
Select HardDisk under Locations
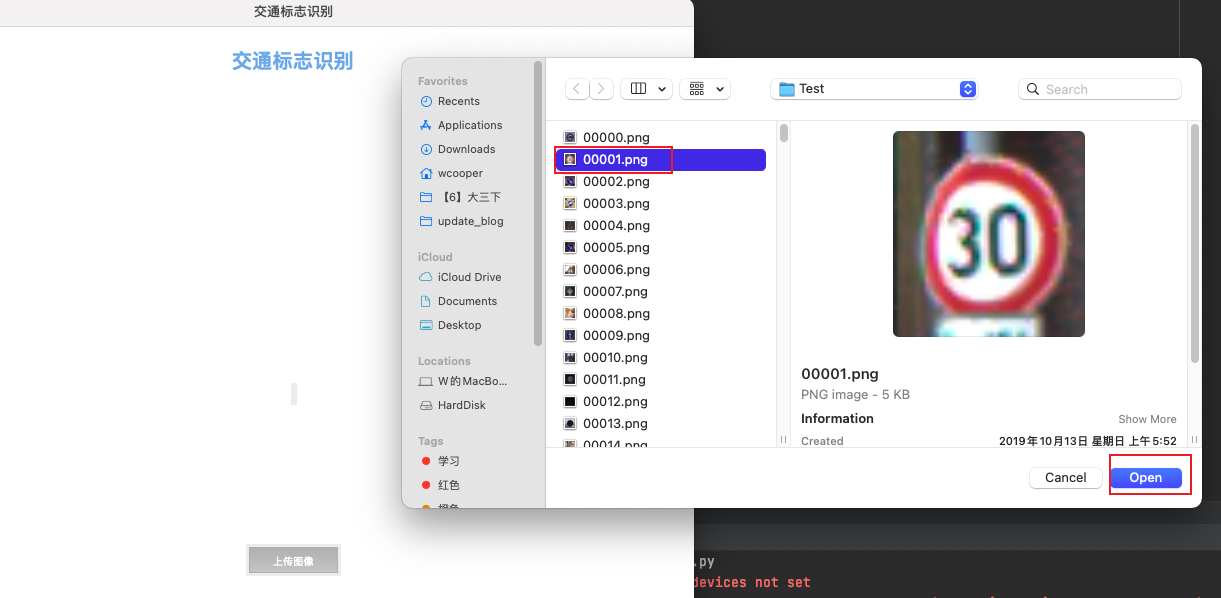tap(461, 405)
